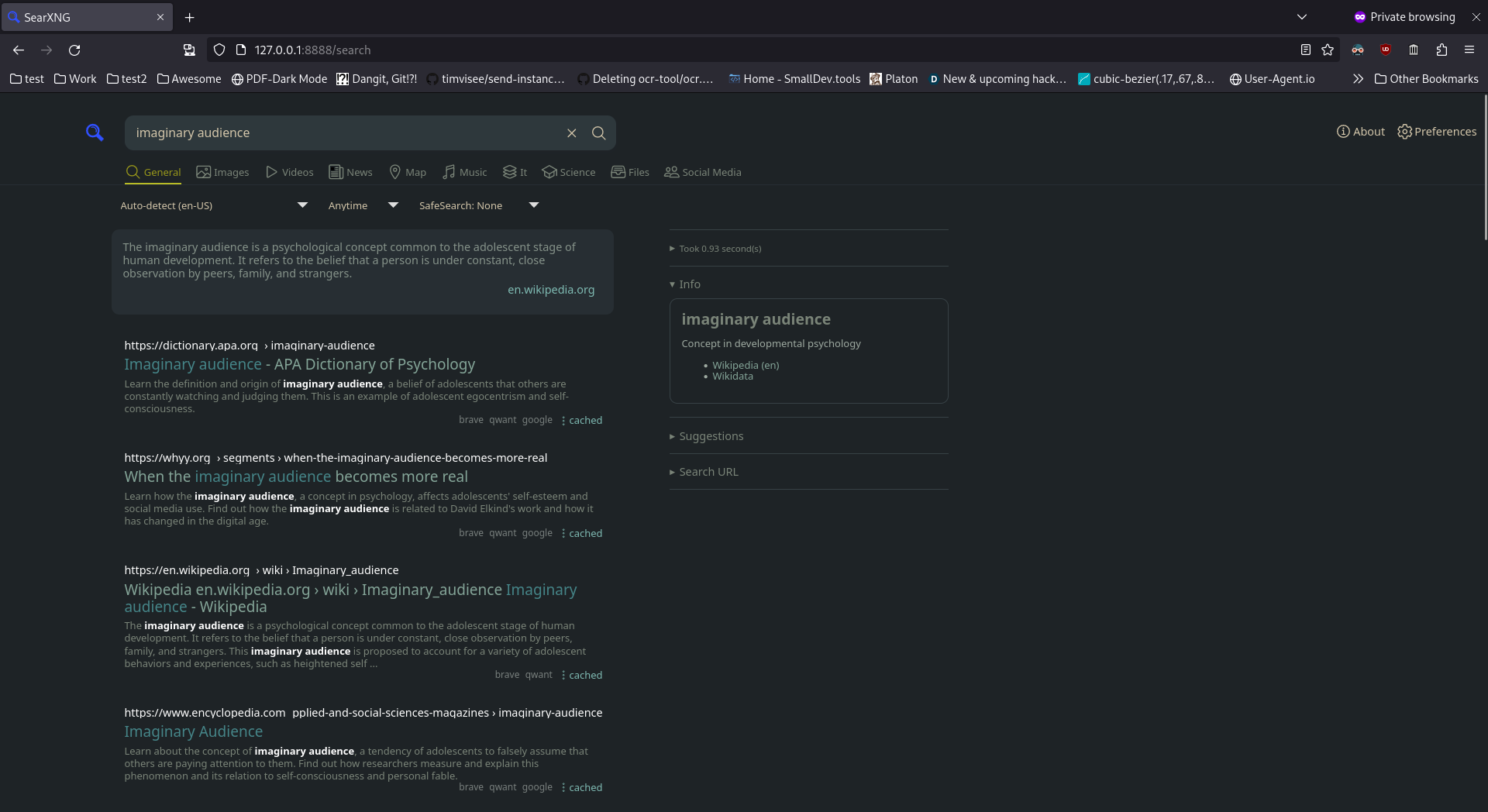
Task: Expand the Suggestions section
Action: tap(707, 436)
